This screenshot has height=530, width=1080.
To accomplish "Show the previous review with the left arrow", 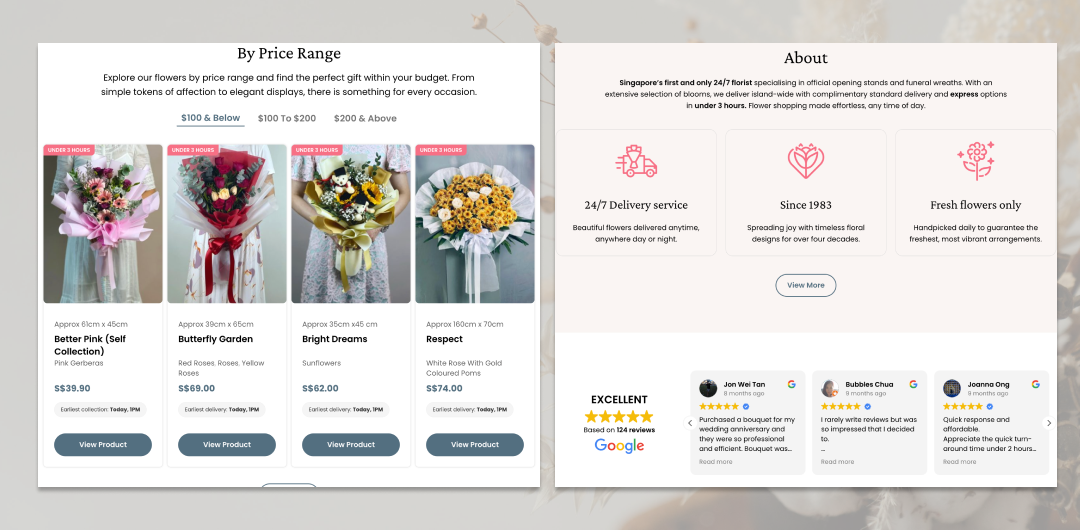I will click(689, 423).
